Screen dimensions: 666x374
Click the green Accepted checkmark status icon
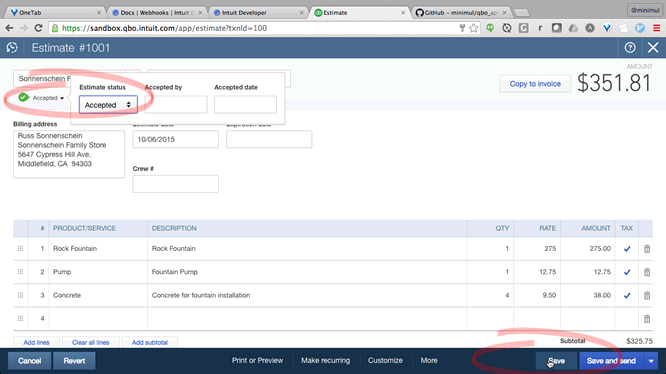pyautogui.click(x=24, y=98)
